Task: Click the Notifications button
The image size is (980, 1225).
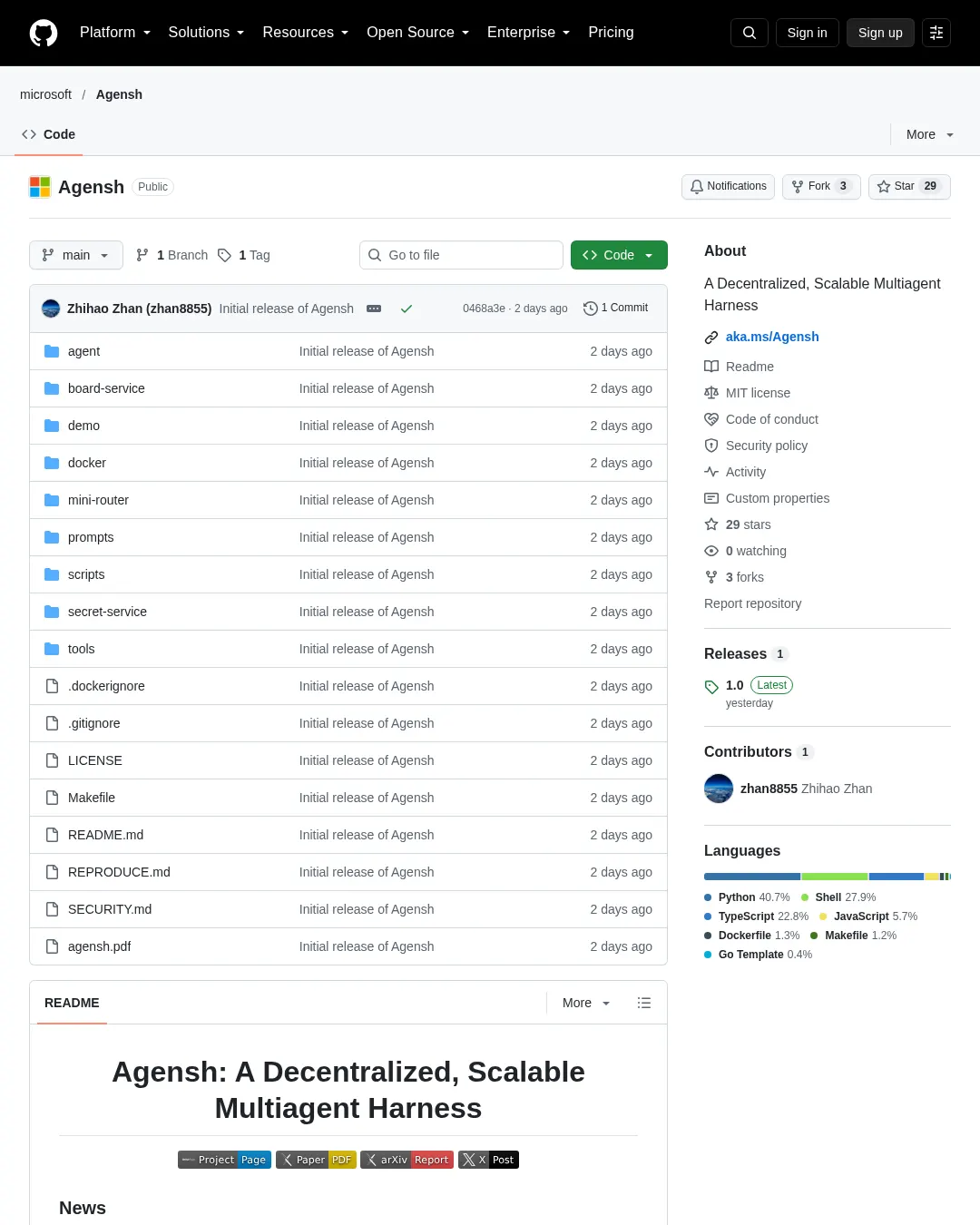Action: click(x=728, y=186)
